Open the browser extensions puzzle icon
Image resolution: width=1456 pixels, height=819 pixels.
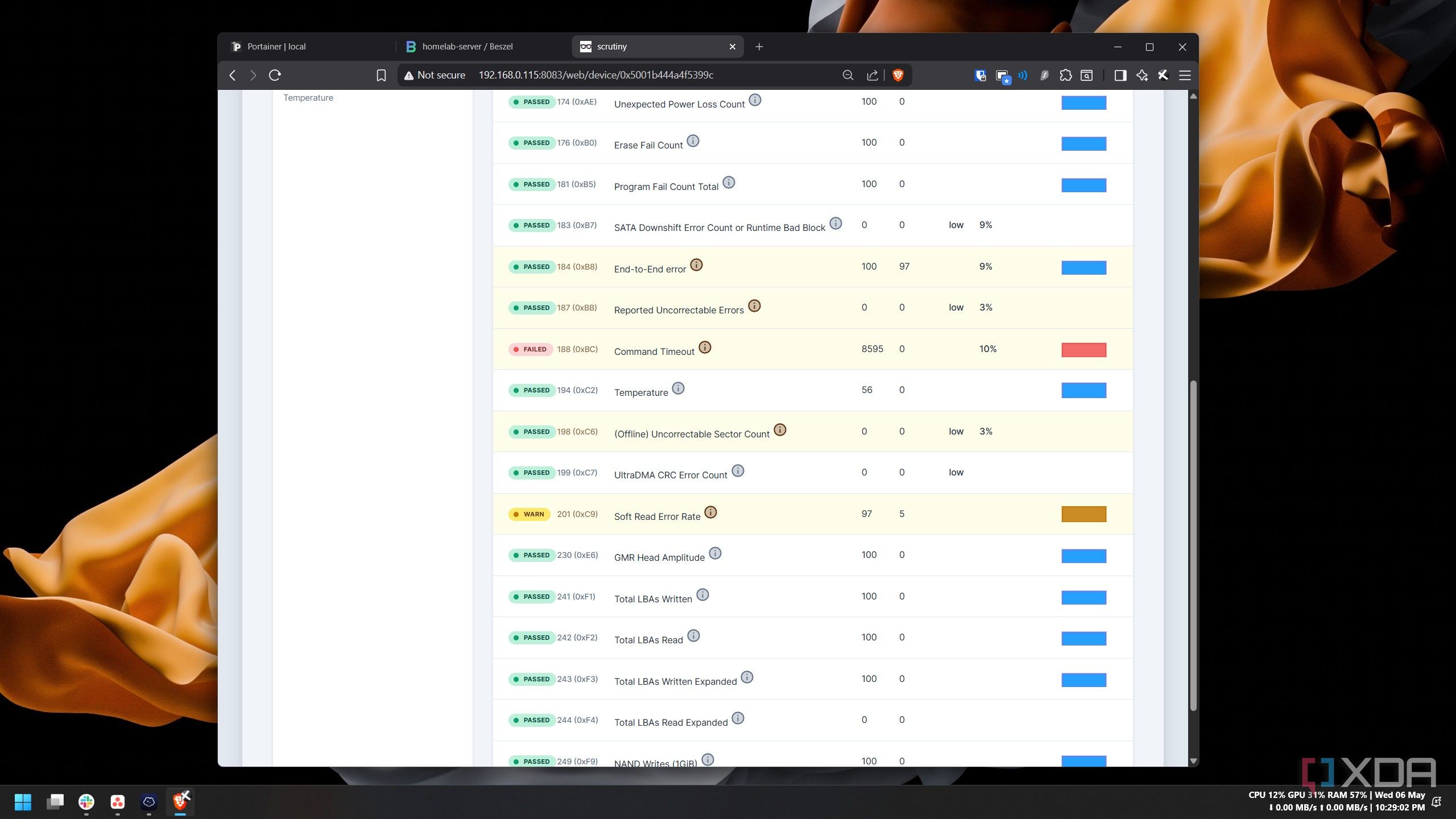click(x=1065, y=75)
